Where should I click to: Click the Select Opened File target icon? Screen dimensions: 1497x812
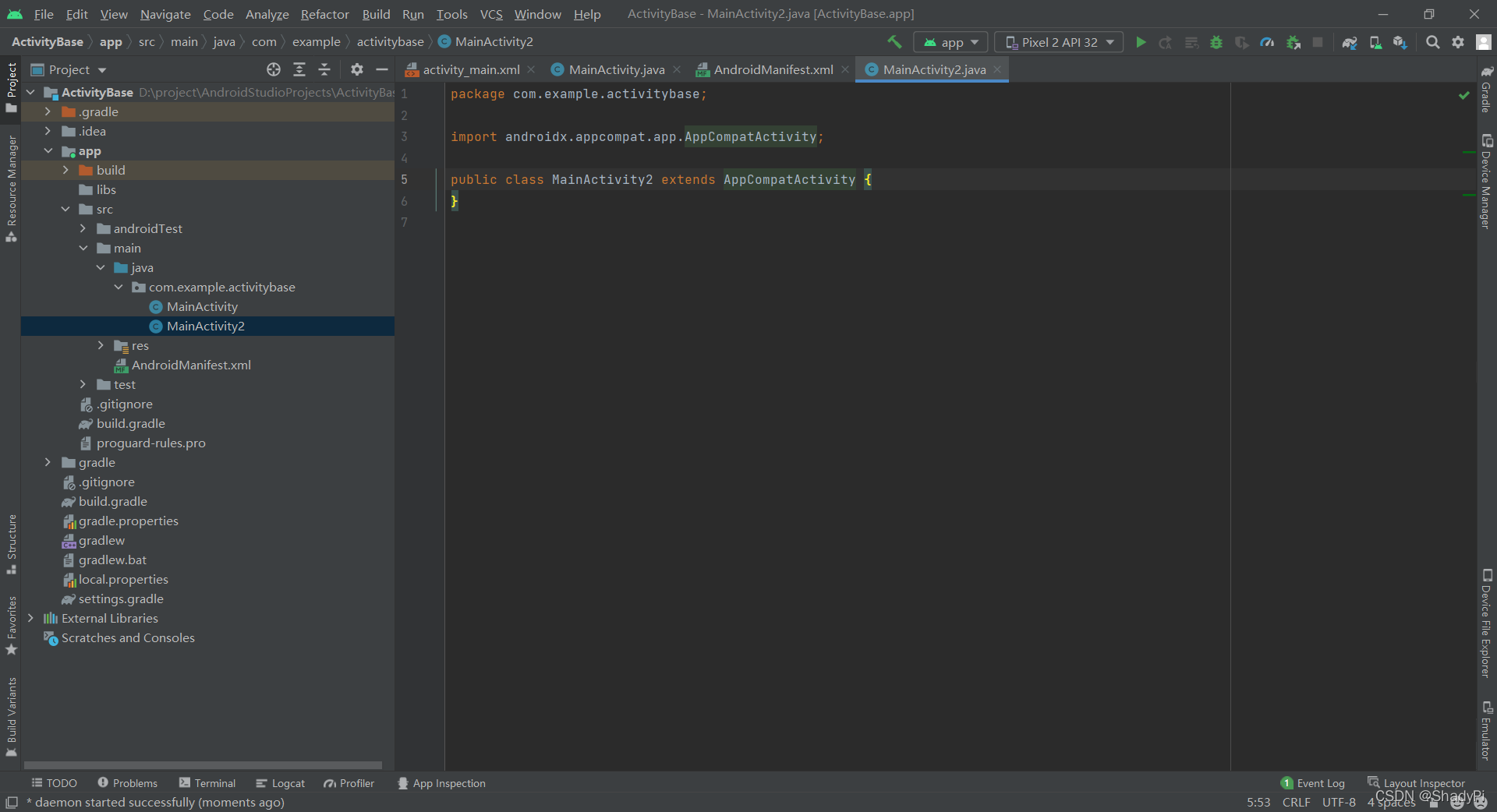coord(274,69)
